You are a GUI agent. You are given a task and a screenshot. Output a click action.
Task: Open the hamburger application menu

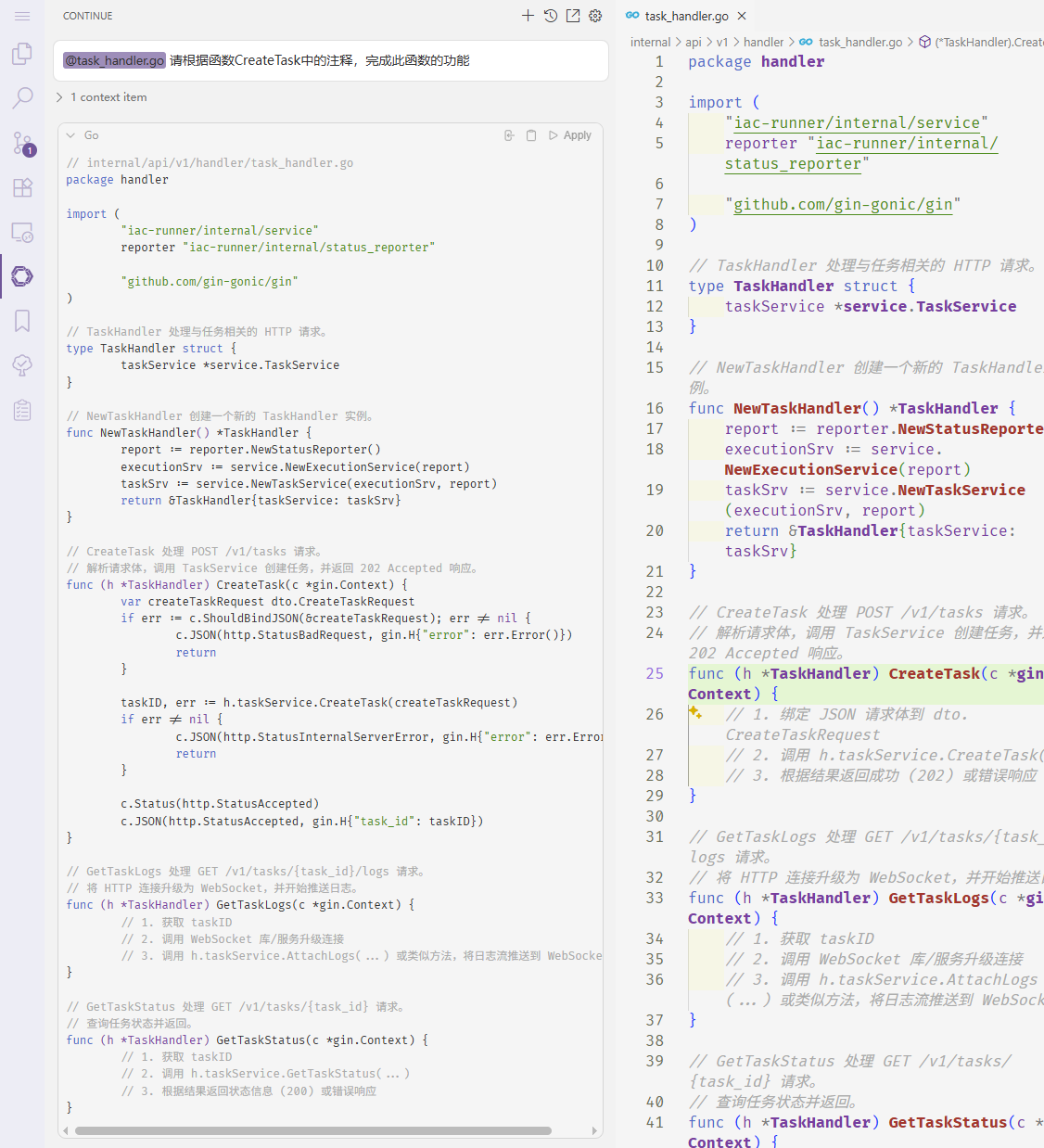point(22,16)
